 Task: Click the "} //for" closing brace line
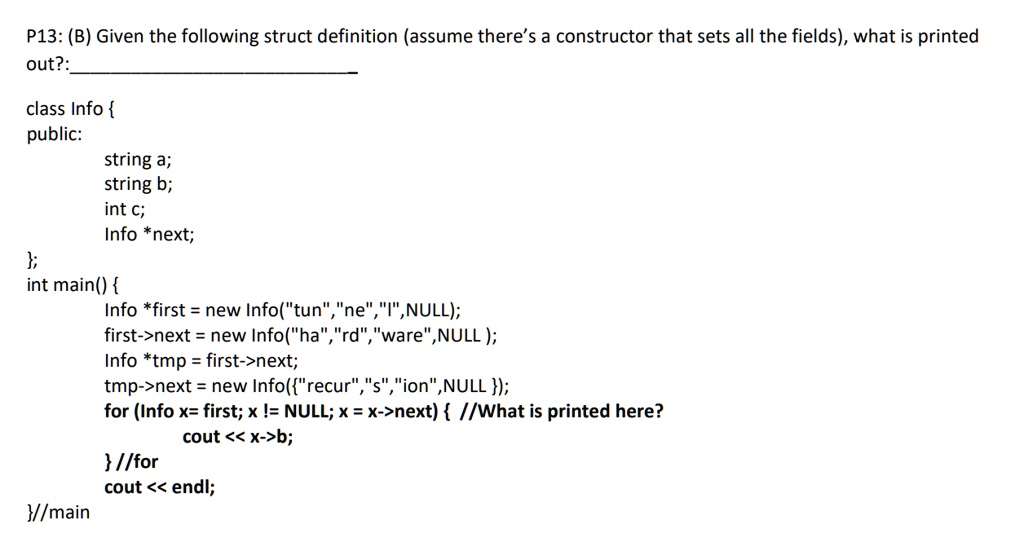pyautogui.click(x=131, y=462)
